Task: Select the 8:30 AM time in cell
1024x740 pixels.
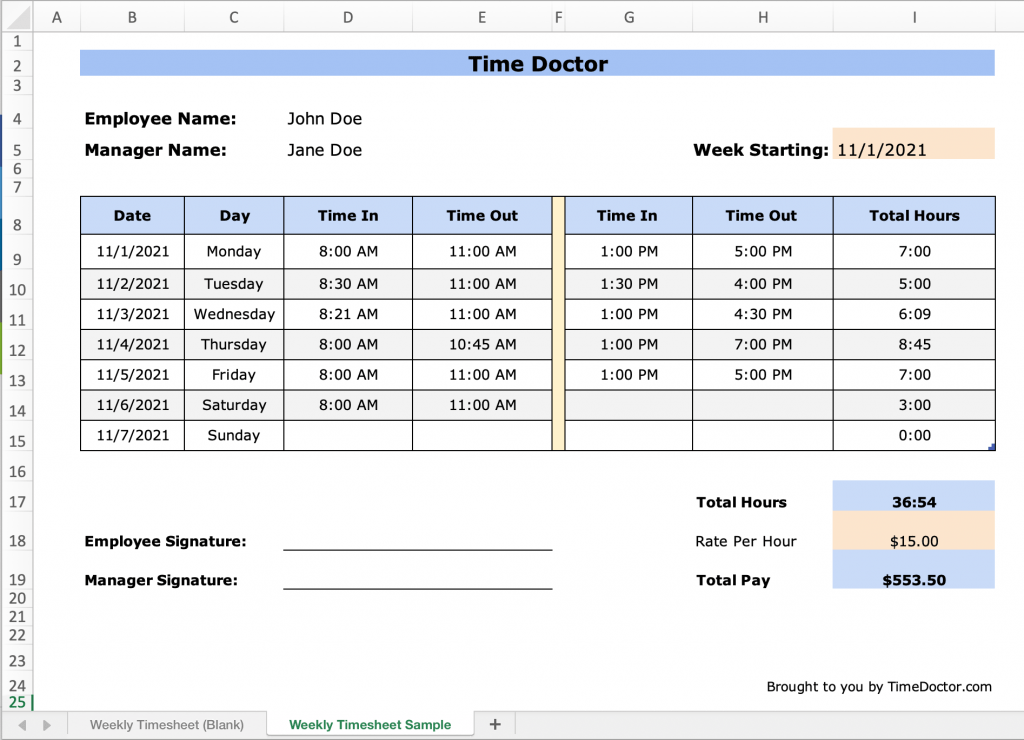Action: coord(348,284)
